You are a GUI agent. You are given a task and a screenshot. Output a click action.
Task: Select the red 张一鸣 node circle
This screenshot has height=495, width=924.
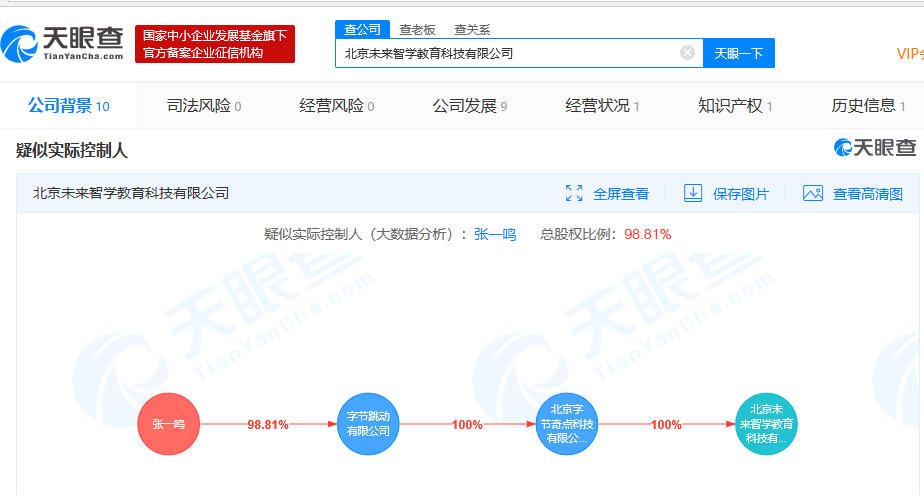[168, 424]
